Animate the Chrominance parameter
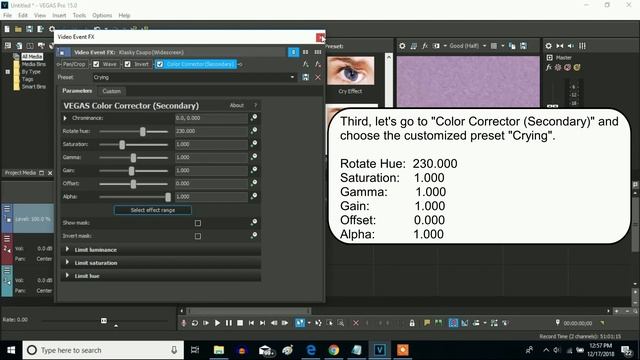This screenshot has width=640, height=360. 254,118
